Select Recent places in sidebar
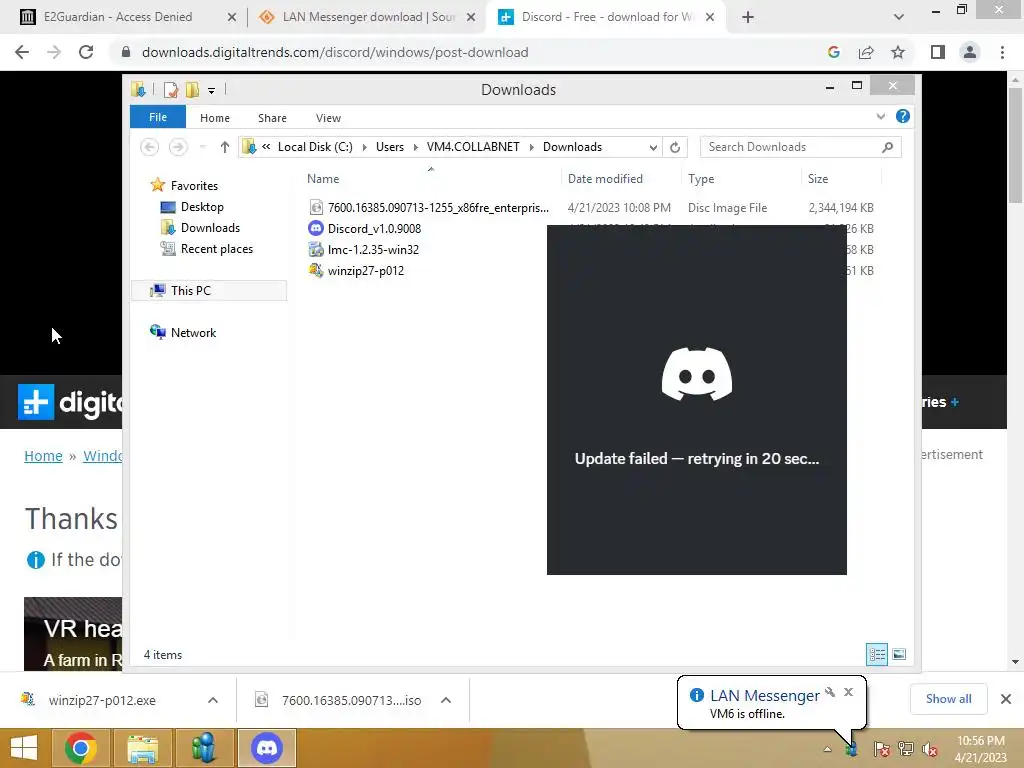Screen dimensions: 1024x768 pyautogui.click(x=216, y=249)
